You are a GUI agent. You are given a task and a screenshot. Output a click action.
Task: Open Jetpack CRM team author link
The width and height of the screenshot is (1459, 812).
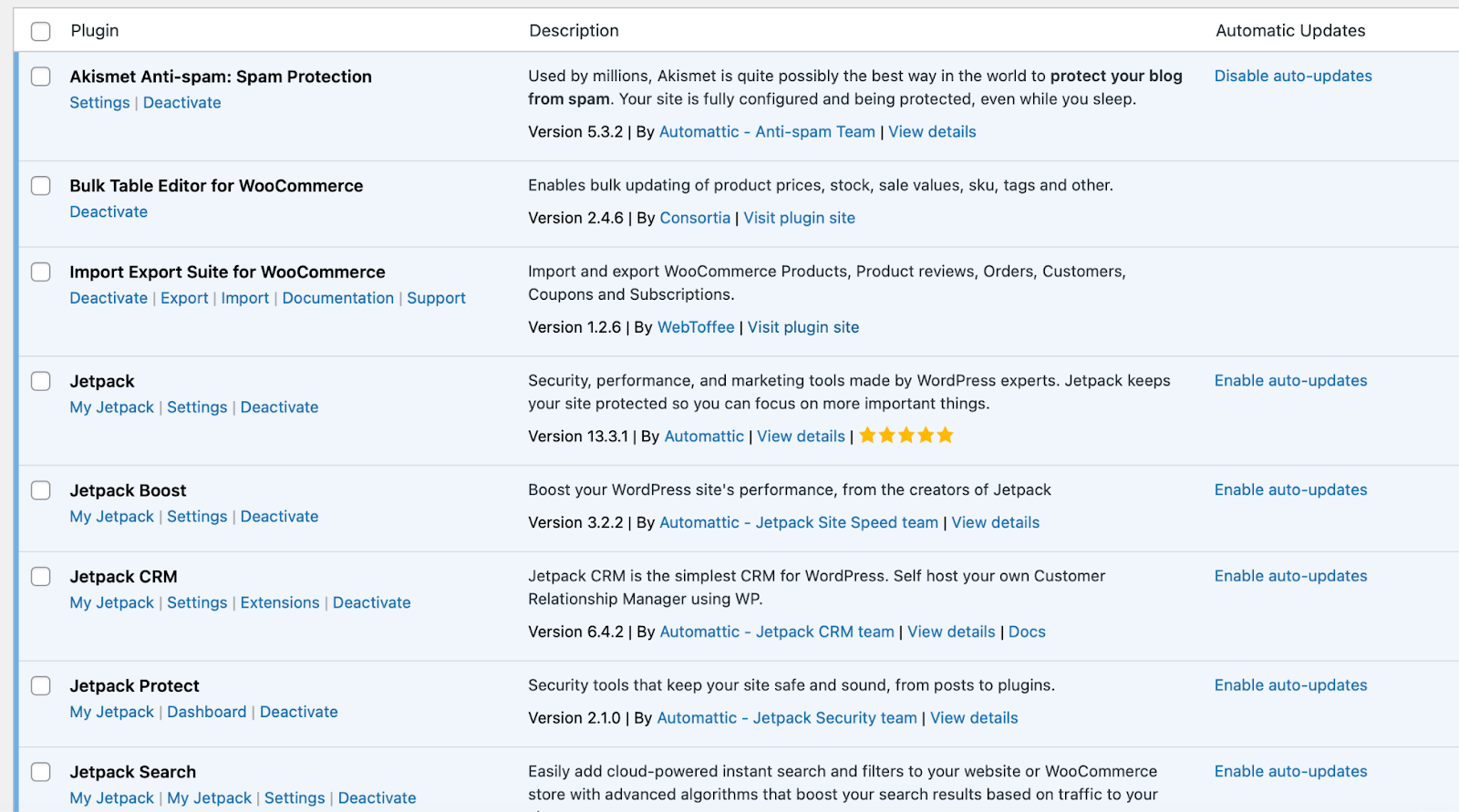(x=777, y=632)
